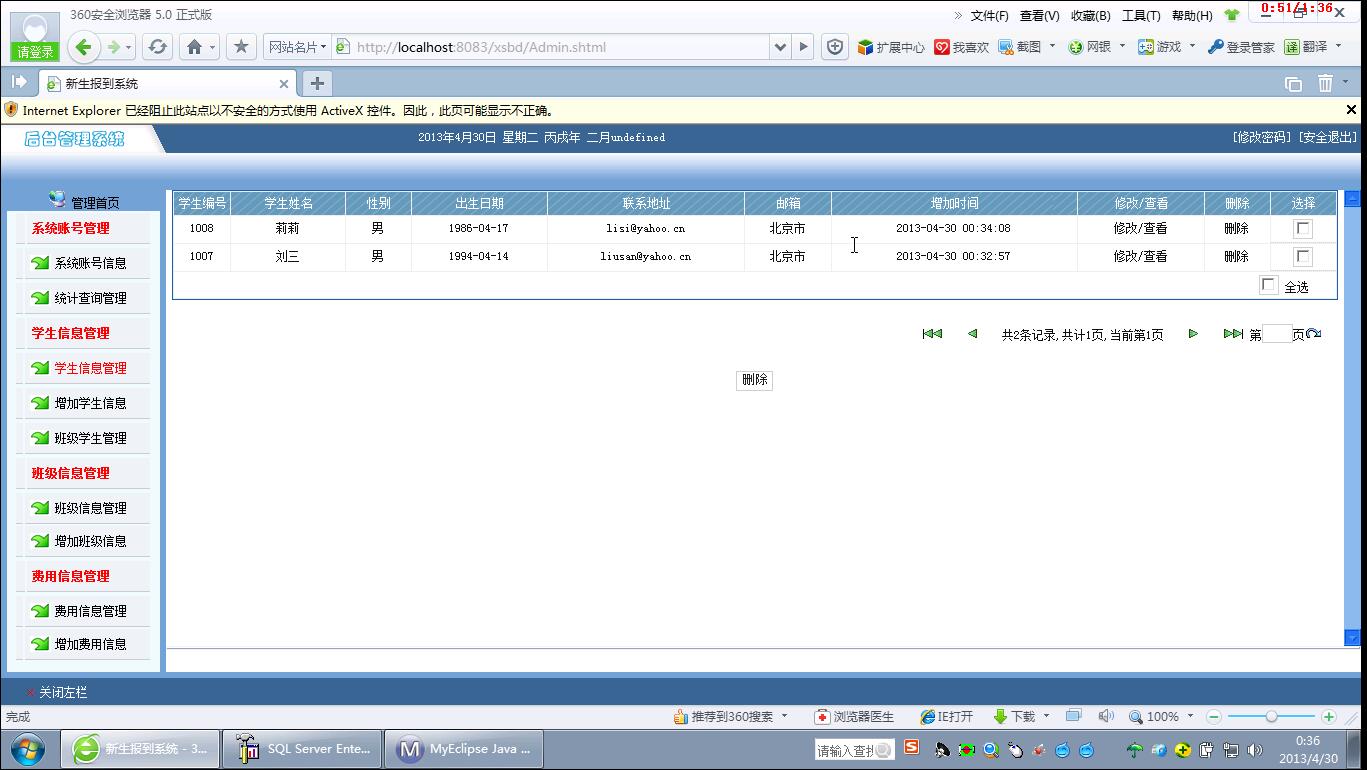Screen dimensions: 1367x770
Task: Select the checkbox for student 1008
Action: tap(1303, 229)
